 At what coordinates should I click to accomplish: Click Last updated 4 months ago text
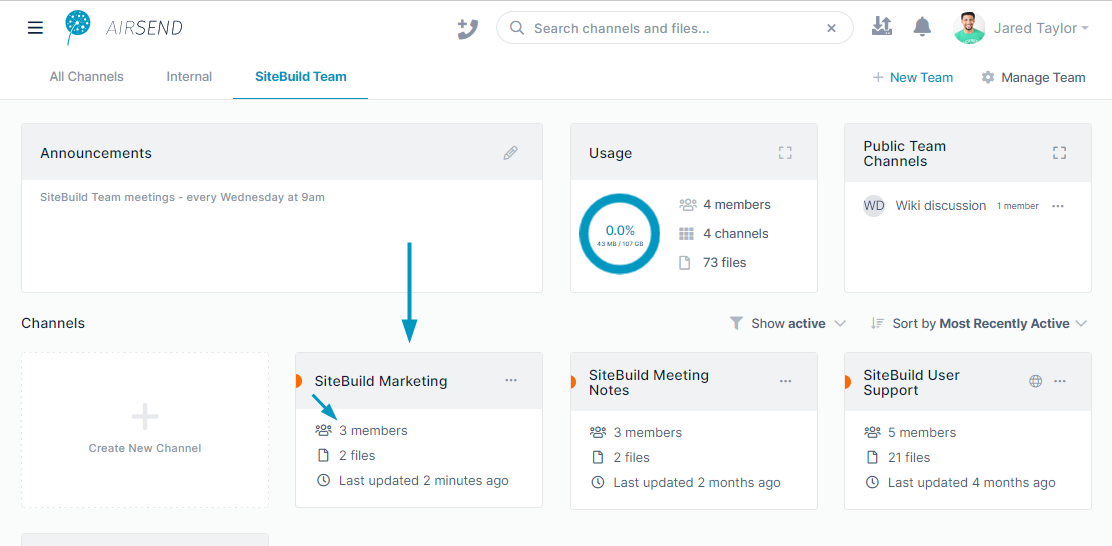tap(972, 482)
